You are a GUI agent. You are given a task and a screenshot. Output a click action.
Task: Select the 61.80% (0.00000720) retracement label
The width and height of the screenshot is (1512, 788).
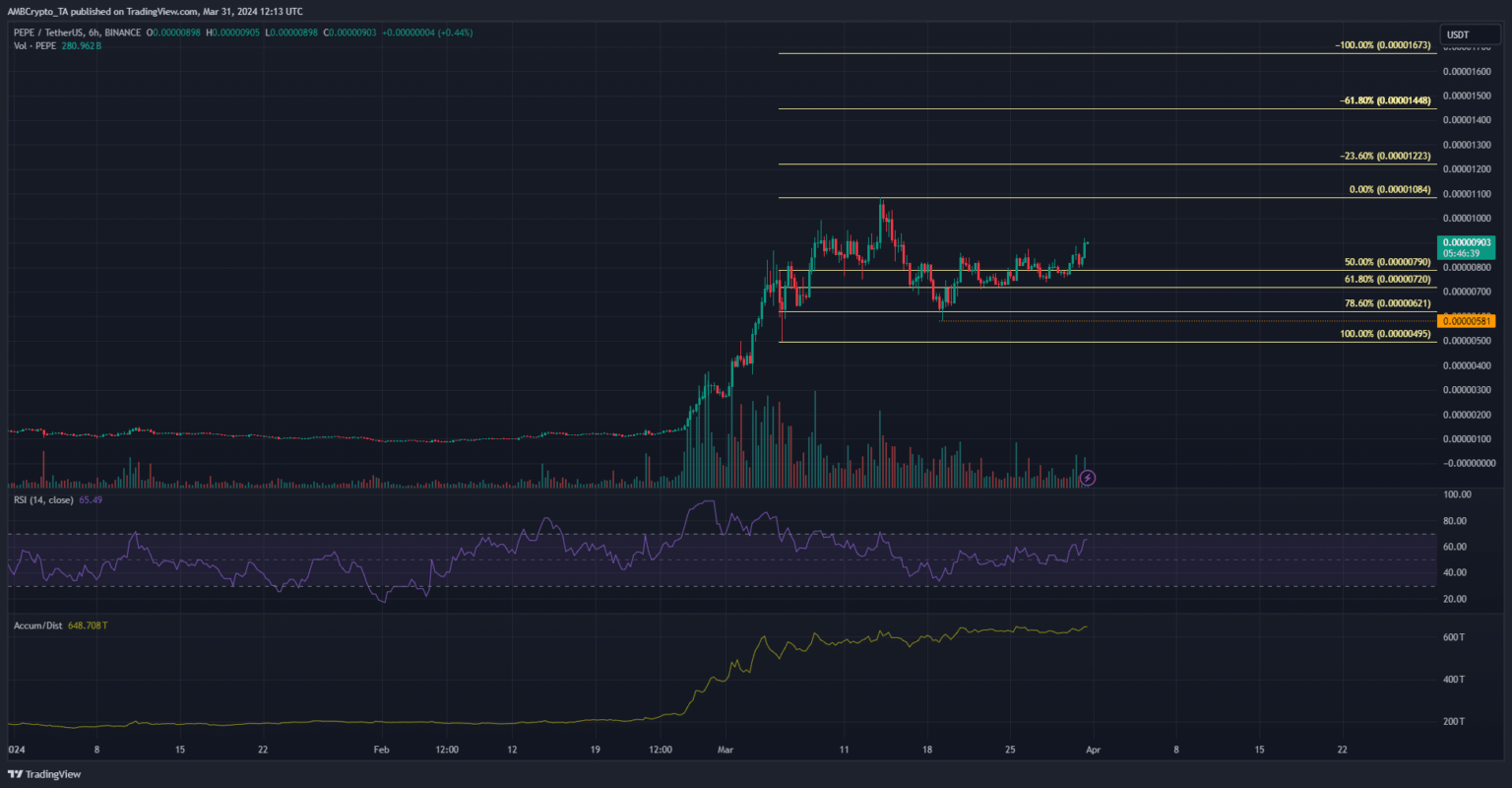pyautogui.click(x=1387, y=280)
